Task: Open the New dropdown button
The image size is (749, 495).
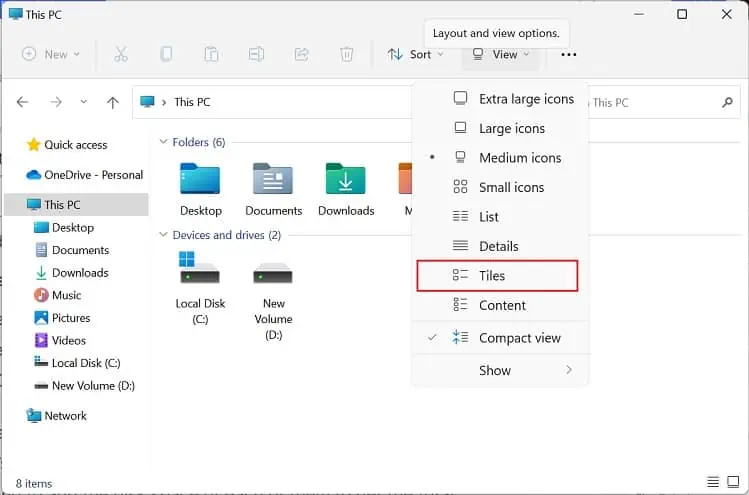Action: [x=51, y=54]
